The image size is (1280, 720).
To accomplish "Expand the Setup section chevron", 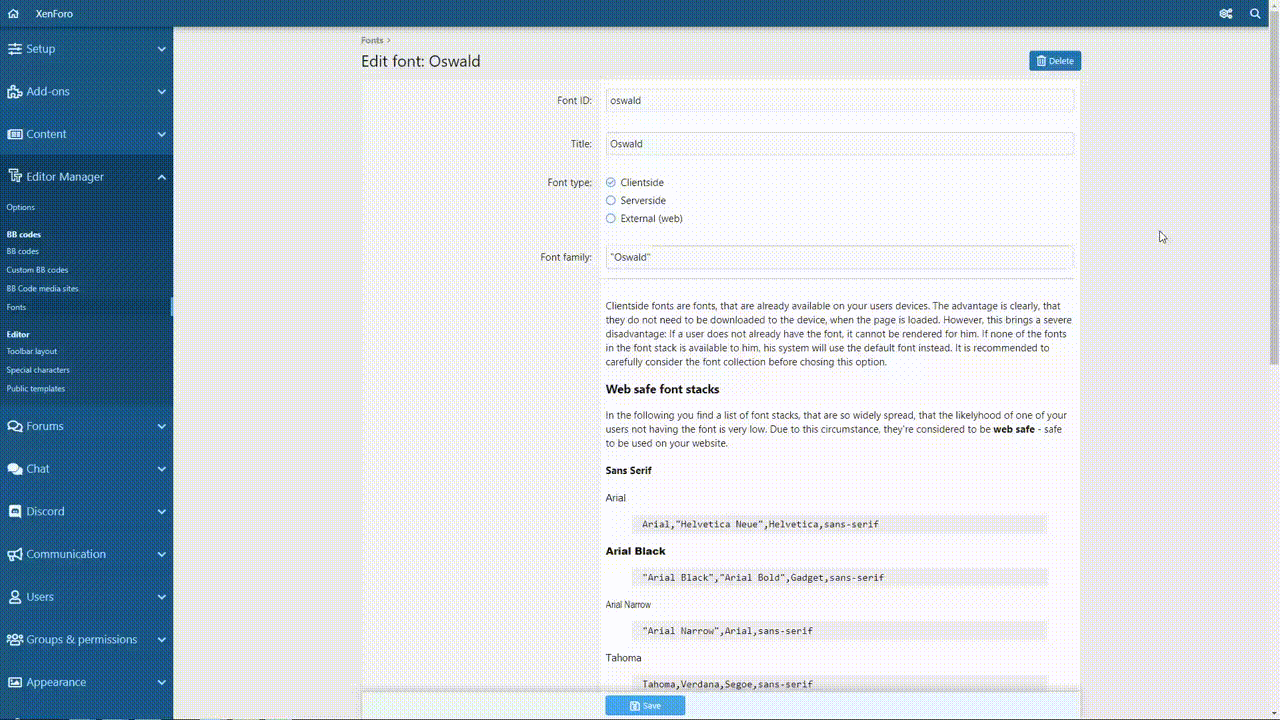I will point(161,49).
